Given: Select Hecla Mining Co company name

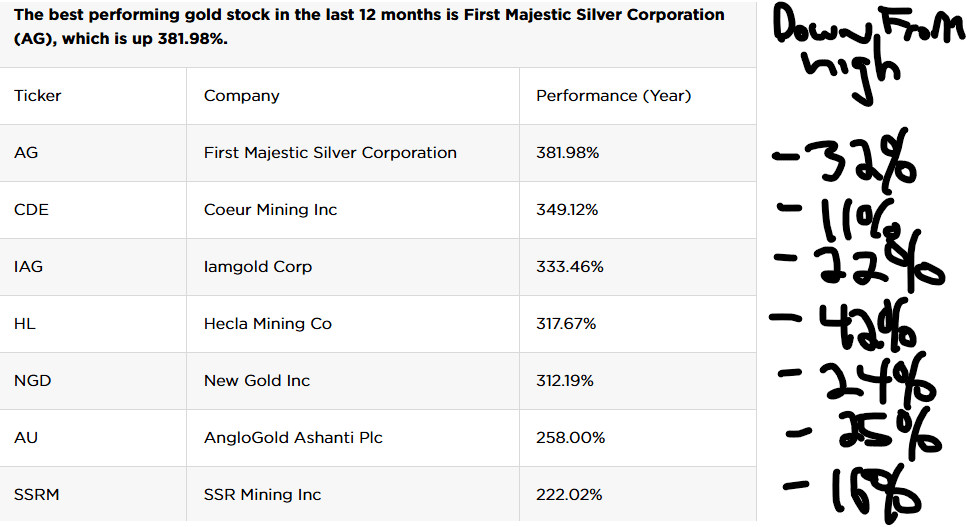Looking at the screenshot, I should (x=268, y=324).
